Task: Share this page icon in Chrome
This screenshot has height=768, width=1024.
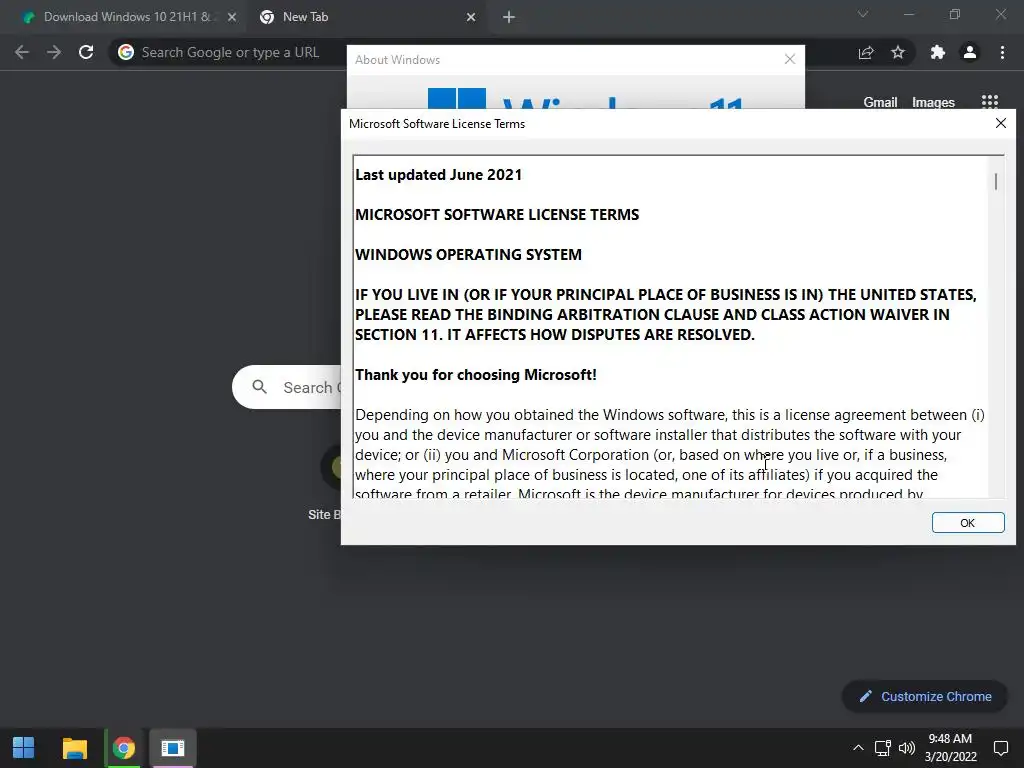Action: tap(866, 52)
